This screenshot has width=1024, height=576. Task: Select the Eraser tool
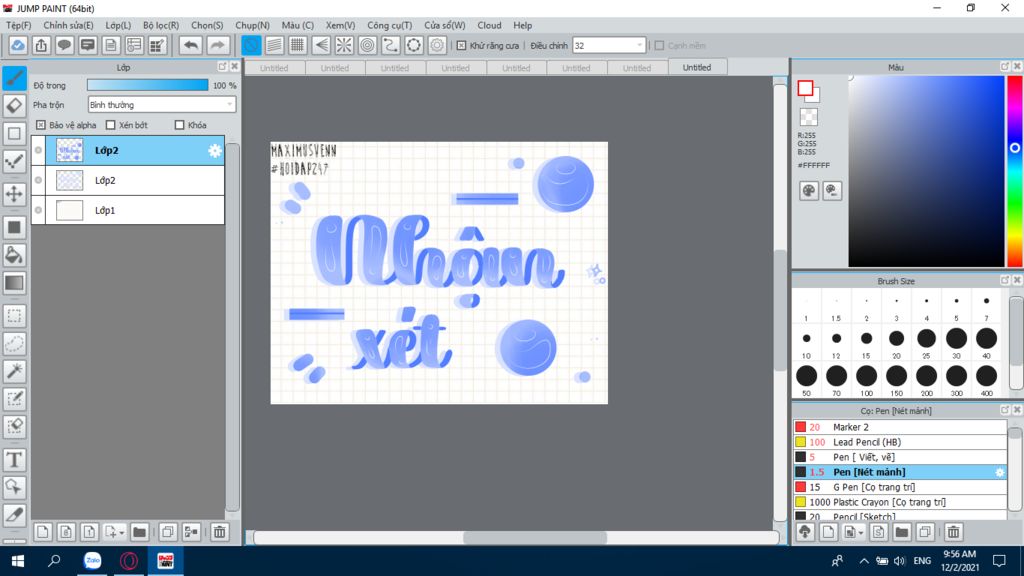(14, 106)
